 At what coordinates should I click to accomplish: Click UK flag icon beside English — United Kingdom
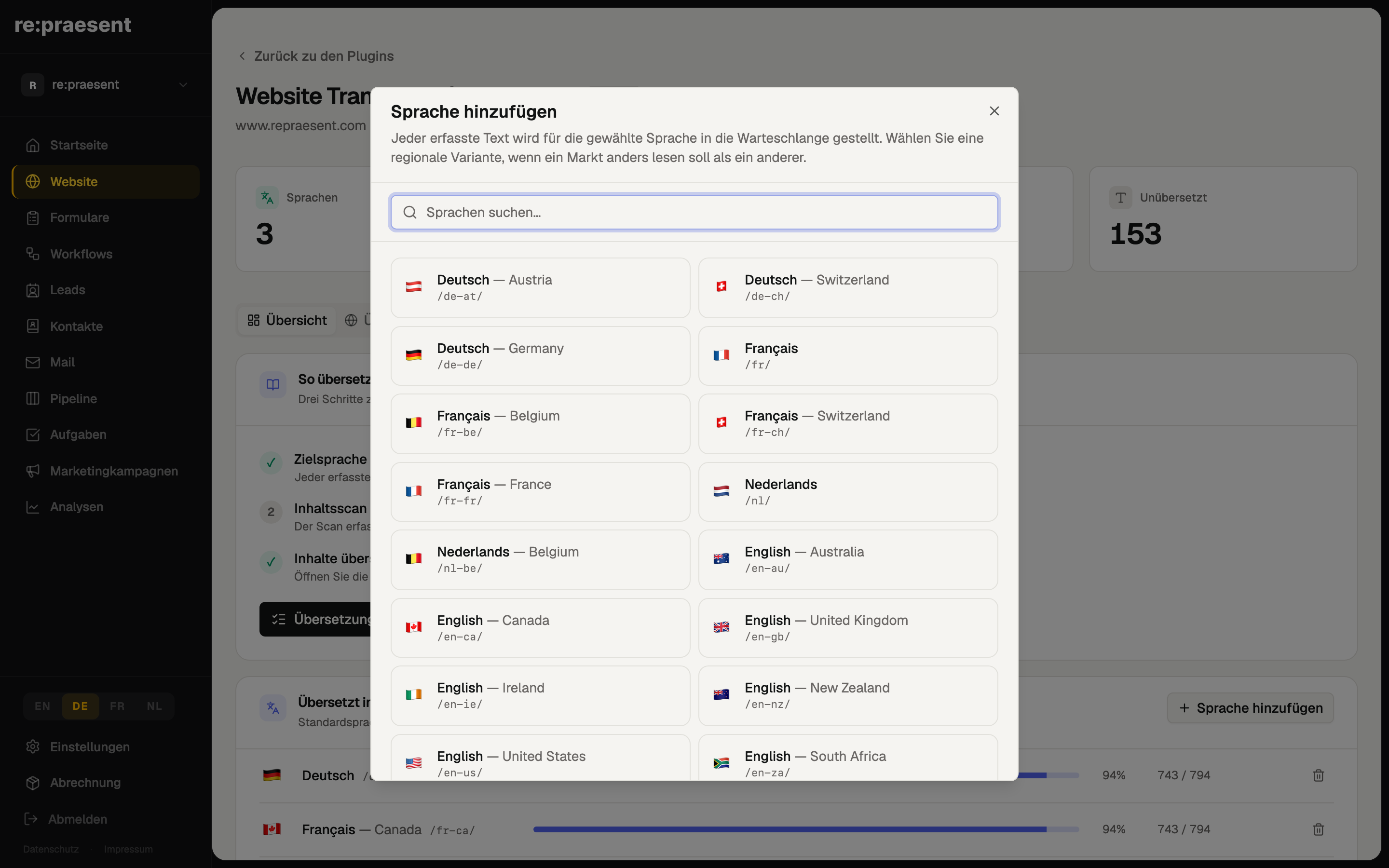(721, 627)
